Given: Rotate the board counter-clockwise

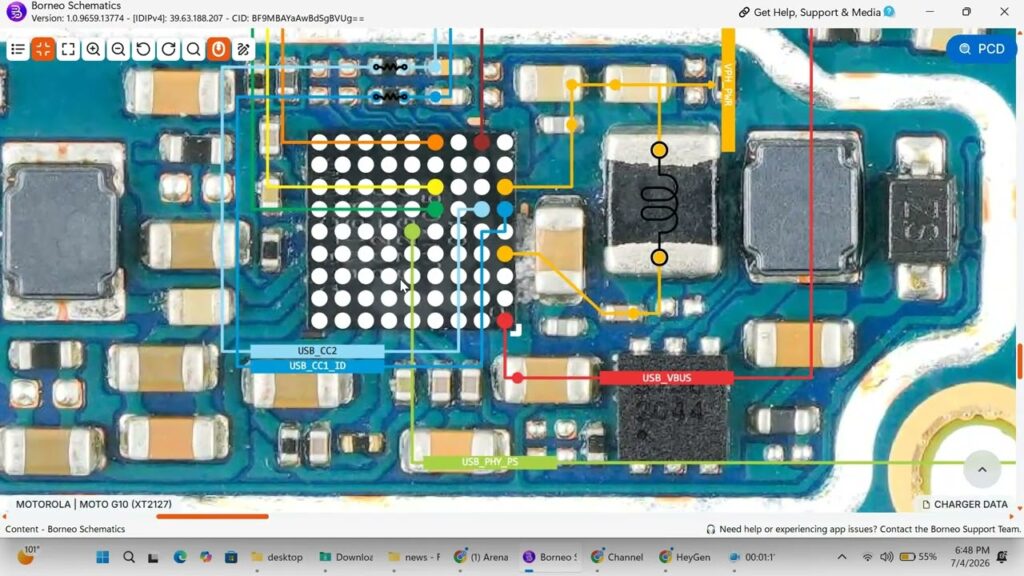Looking at the screenshot, I should [143, 49].
